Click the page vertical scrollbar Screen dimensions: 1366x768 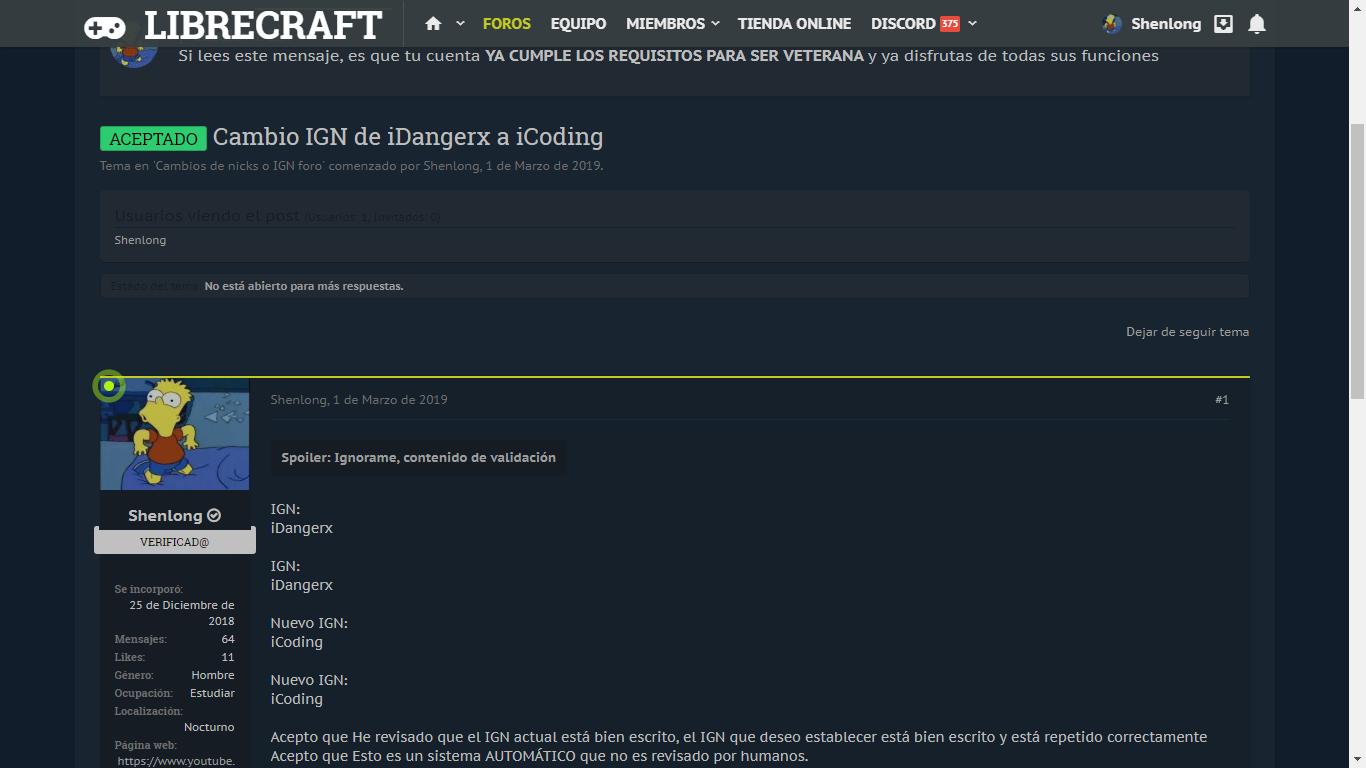(x=1357, y=260)
